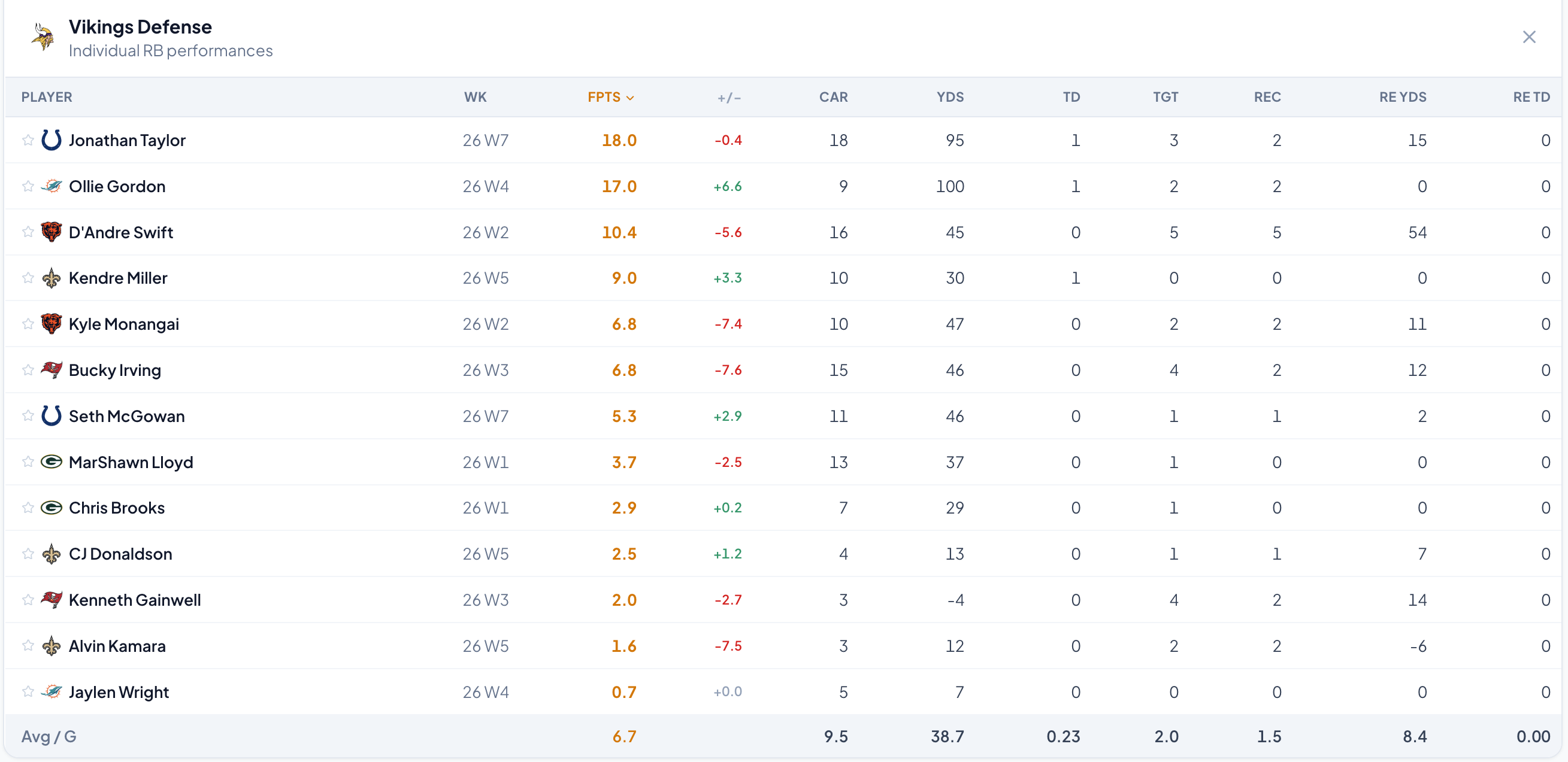Sort by the RE YDS column header
This screenshot has height=762, width=1568.
[x=1403, y=98]
